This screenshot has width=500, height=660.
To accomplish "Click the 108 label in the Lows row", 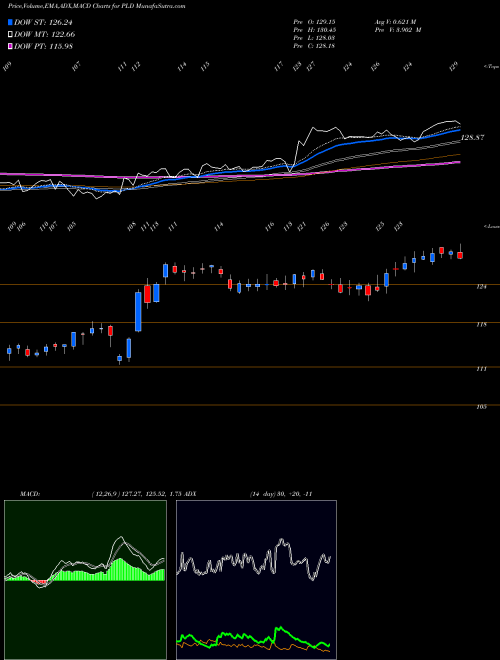I will coord(132,226).
